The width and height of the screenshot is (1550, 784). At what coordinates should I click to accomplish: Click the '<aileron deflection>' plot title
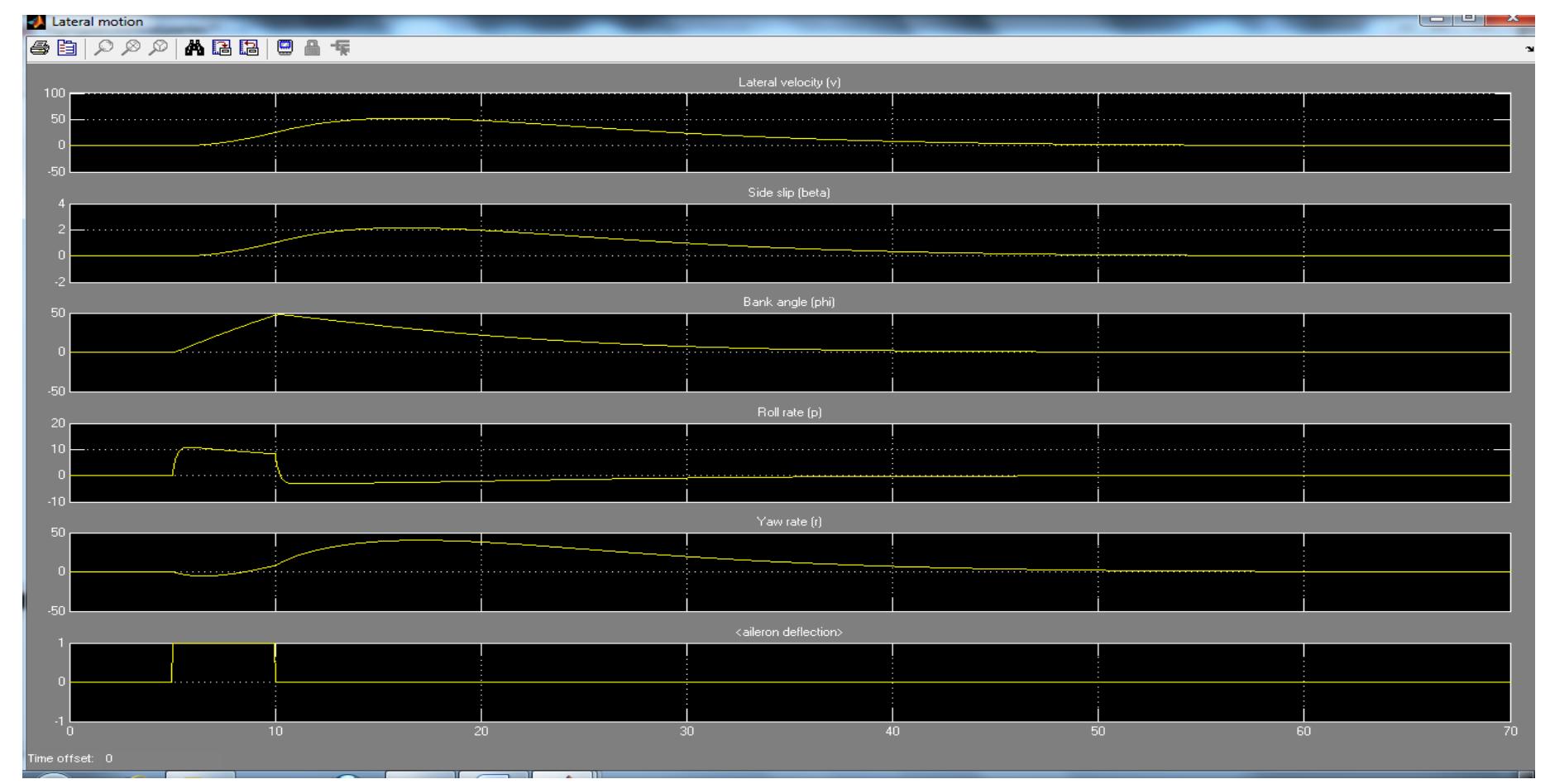click(x=790, y=633)
